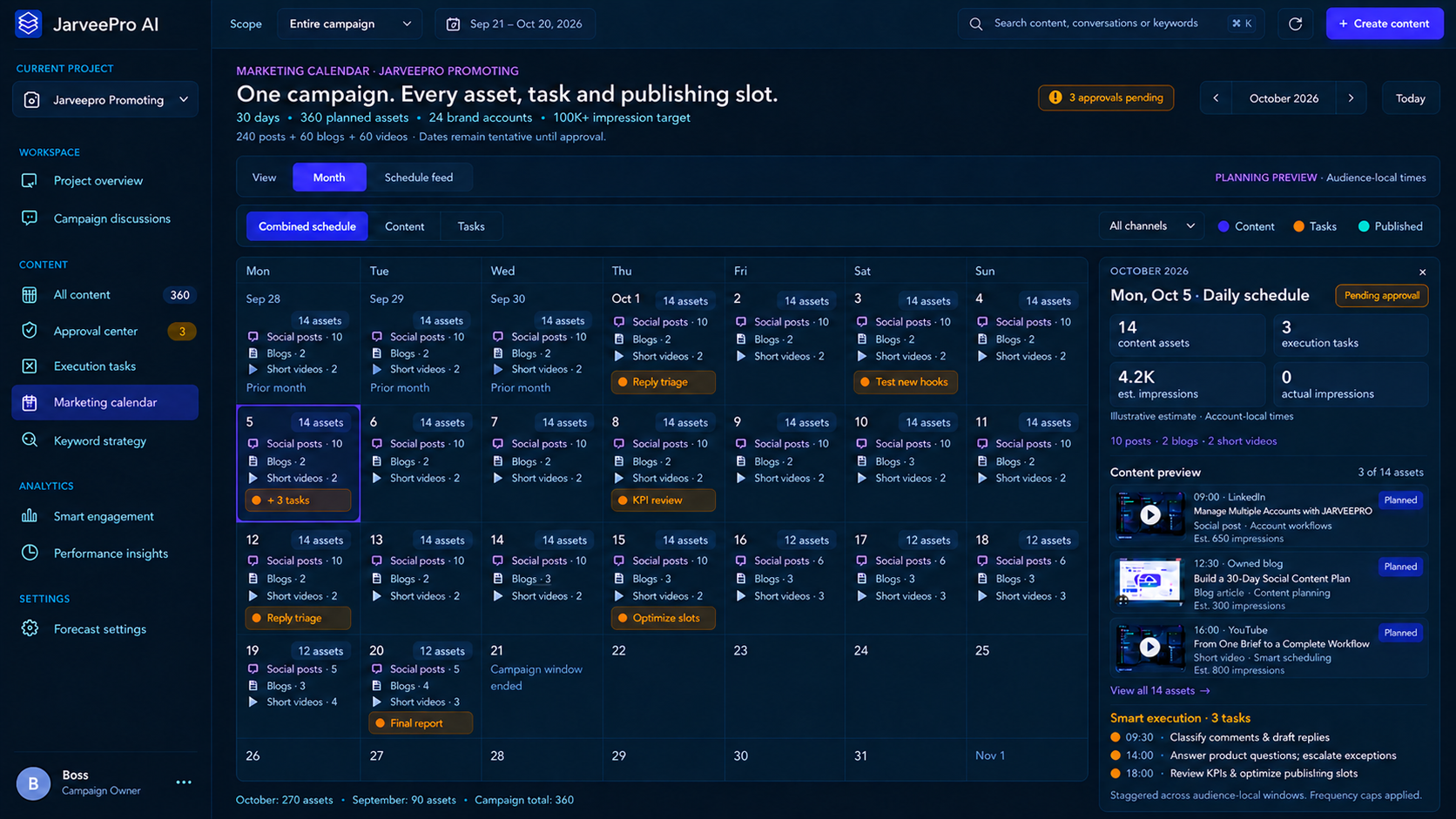
Task: Click the refresh icon in top bar
Action: click(x=1295, y=23)
